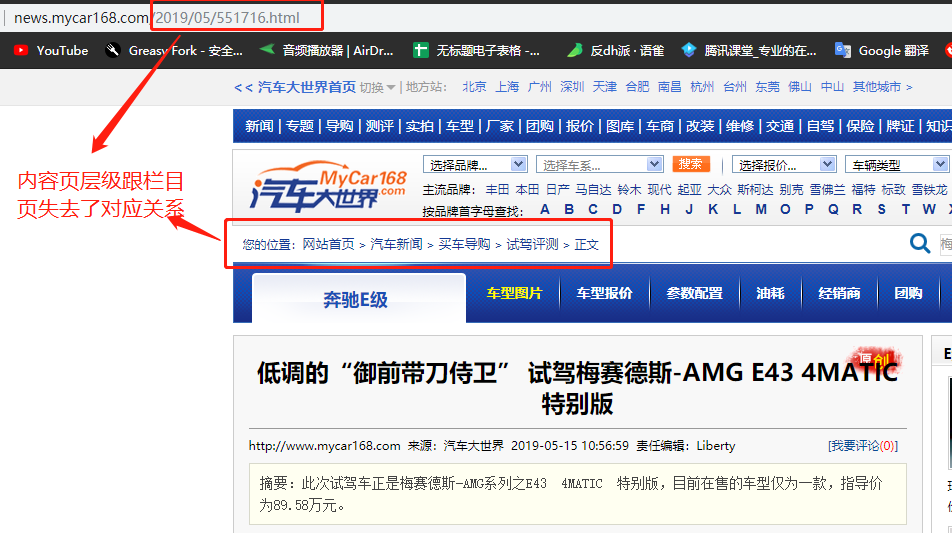Browse brands starting with letter S
Viewport: 952px width, 533px height.
click(881, 209)
